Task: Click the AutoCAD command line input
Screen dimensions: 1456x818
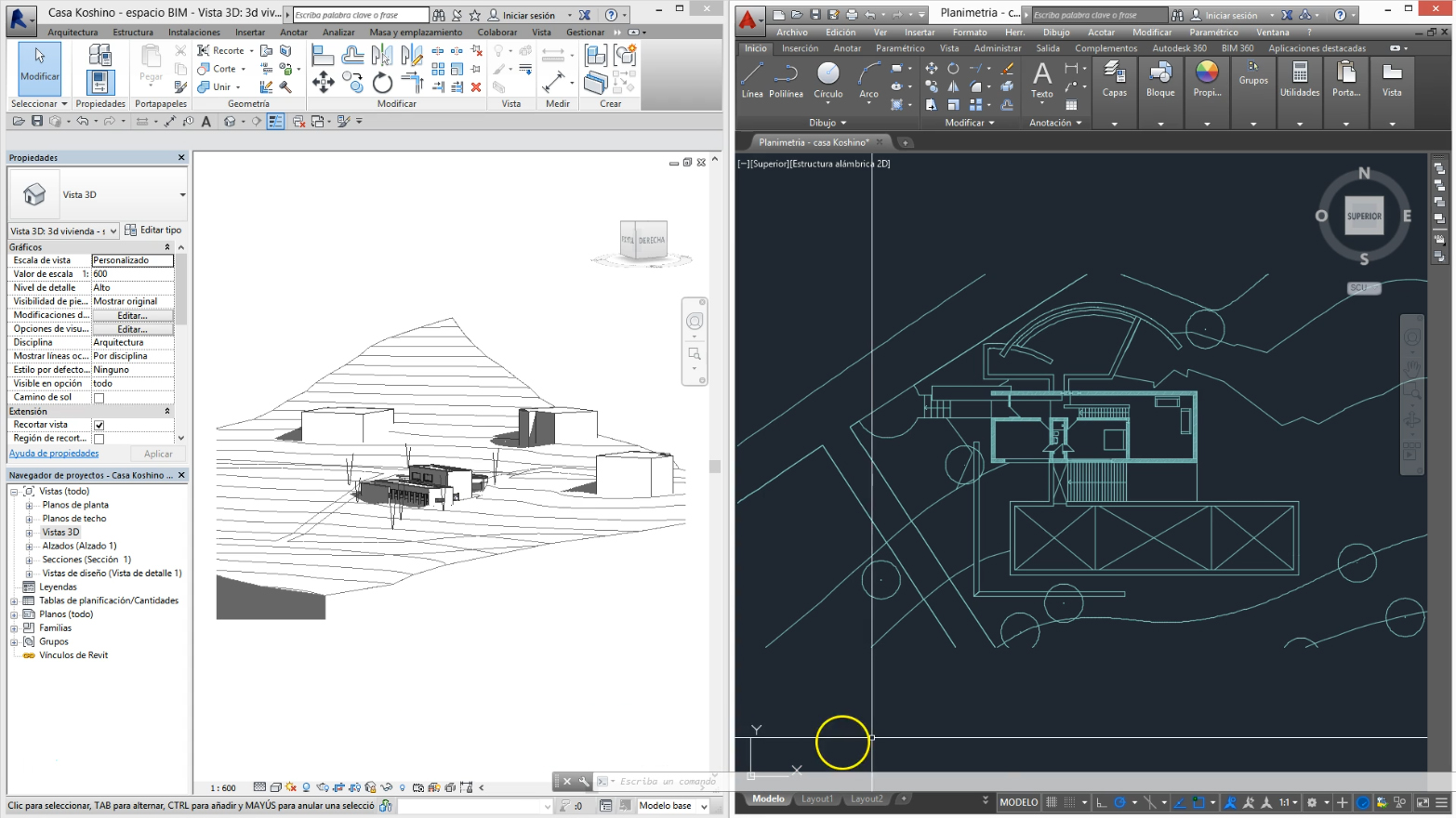Action: tap(668, 782)
